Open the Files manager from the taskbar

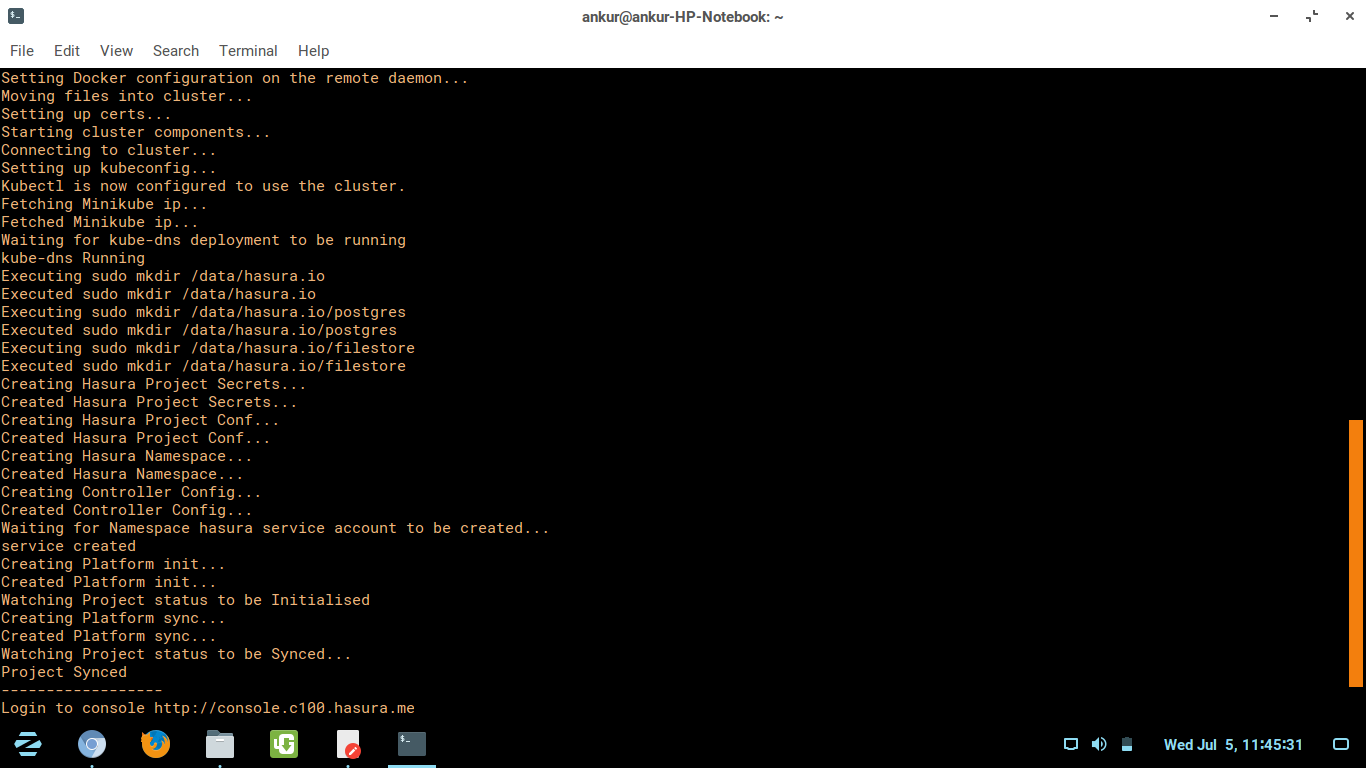coord(220,744)
